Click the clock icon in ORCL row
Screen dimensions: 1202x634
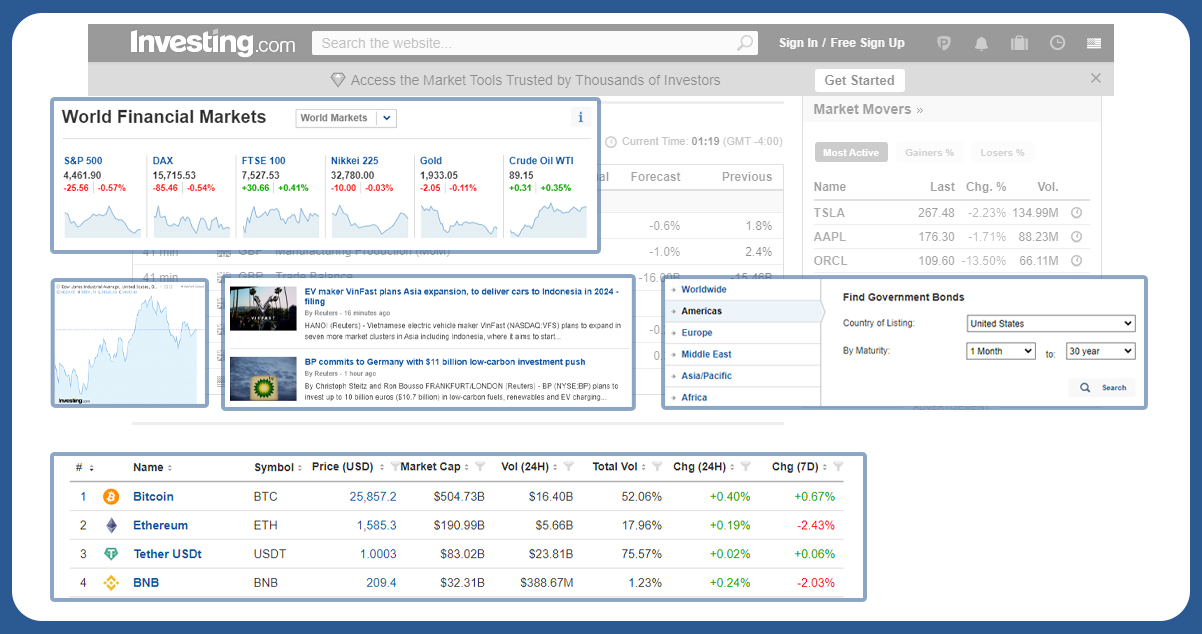(x=1076, y=261)
